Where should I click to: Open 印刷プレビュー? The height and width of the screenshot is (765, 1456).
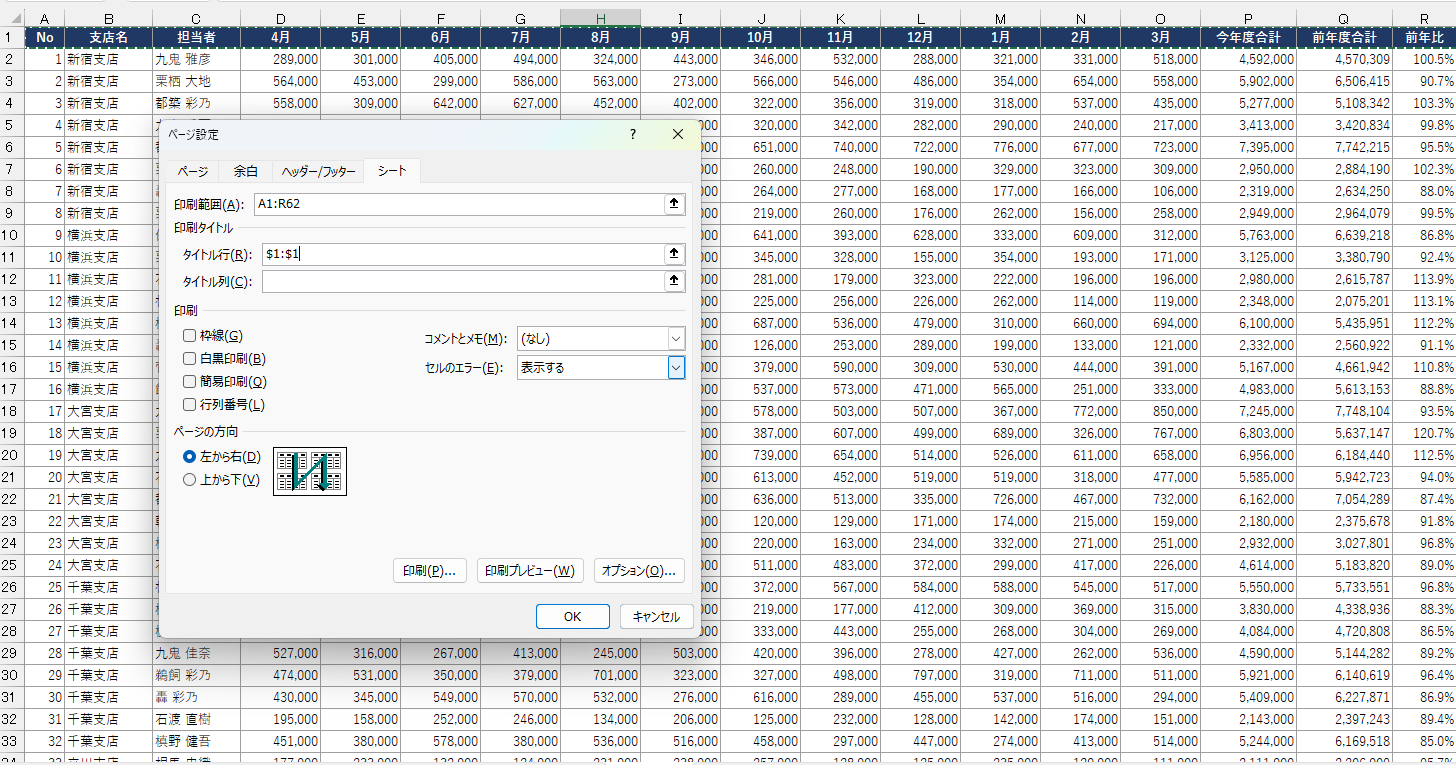[529, 571]
